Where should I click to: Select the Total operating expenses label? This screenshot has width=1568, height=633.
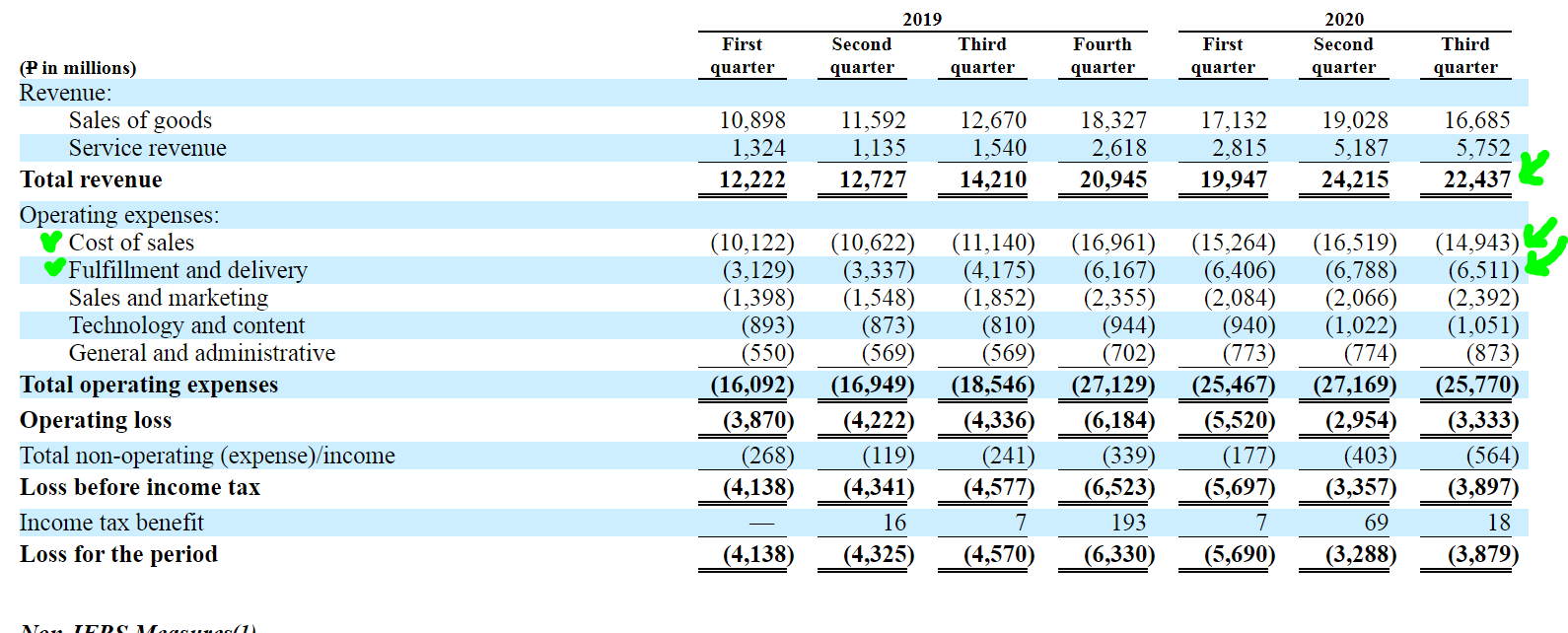[x=149, y=385]
